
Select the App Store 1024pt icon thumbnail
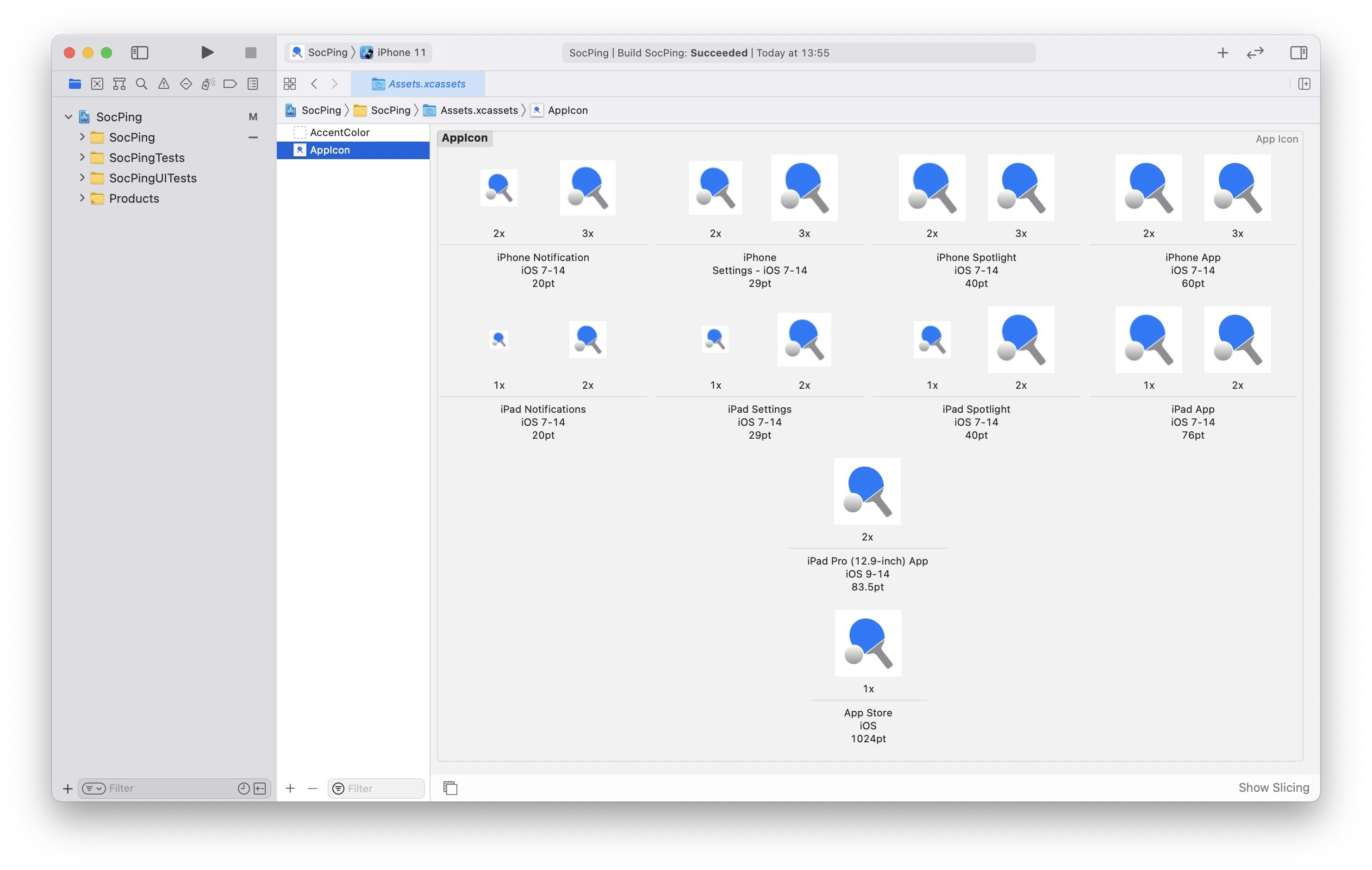click(868, 643)
